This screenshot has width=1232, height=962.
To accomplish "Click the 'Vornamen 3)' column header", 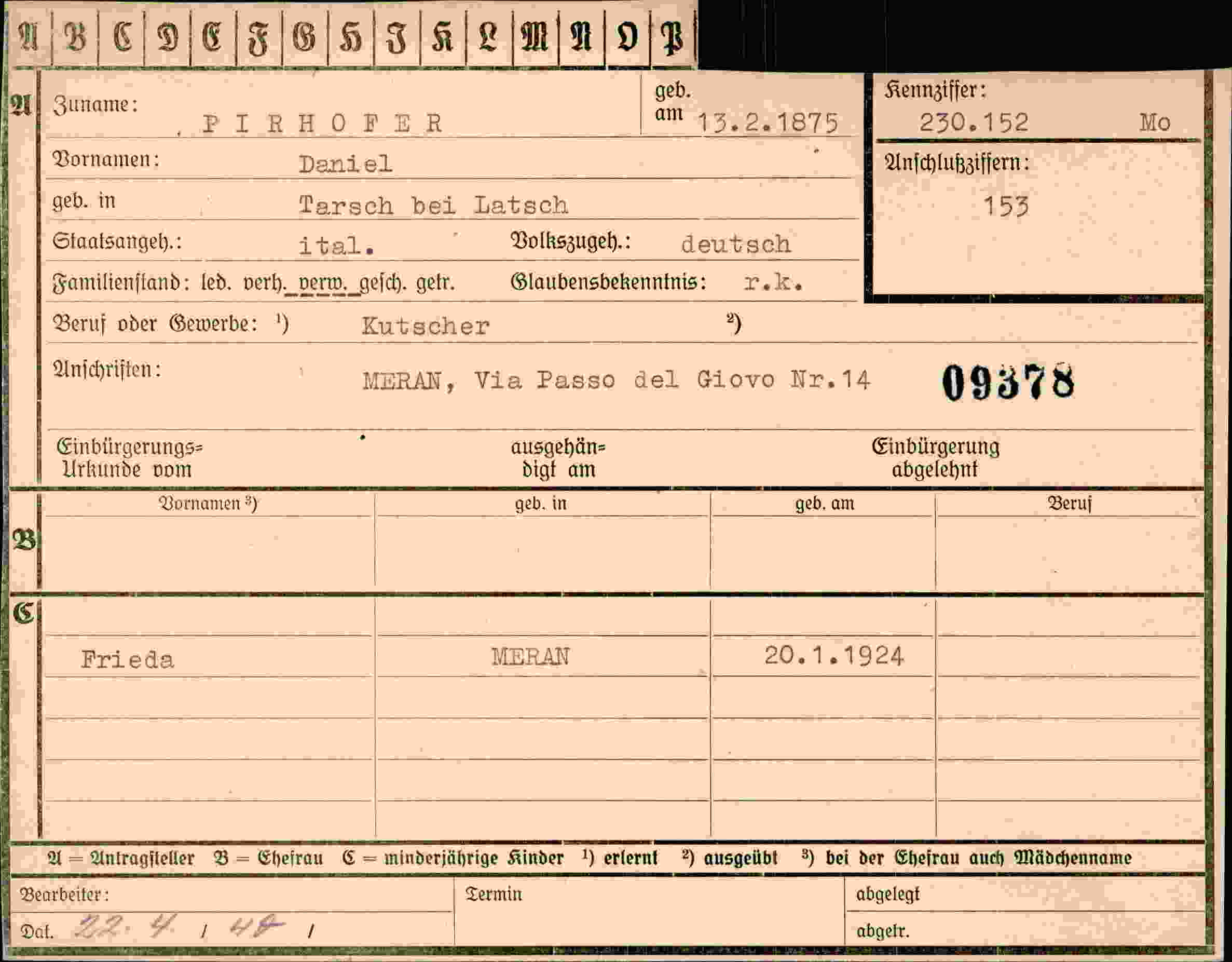I will [208, 503].
